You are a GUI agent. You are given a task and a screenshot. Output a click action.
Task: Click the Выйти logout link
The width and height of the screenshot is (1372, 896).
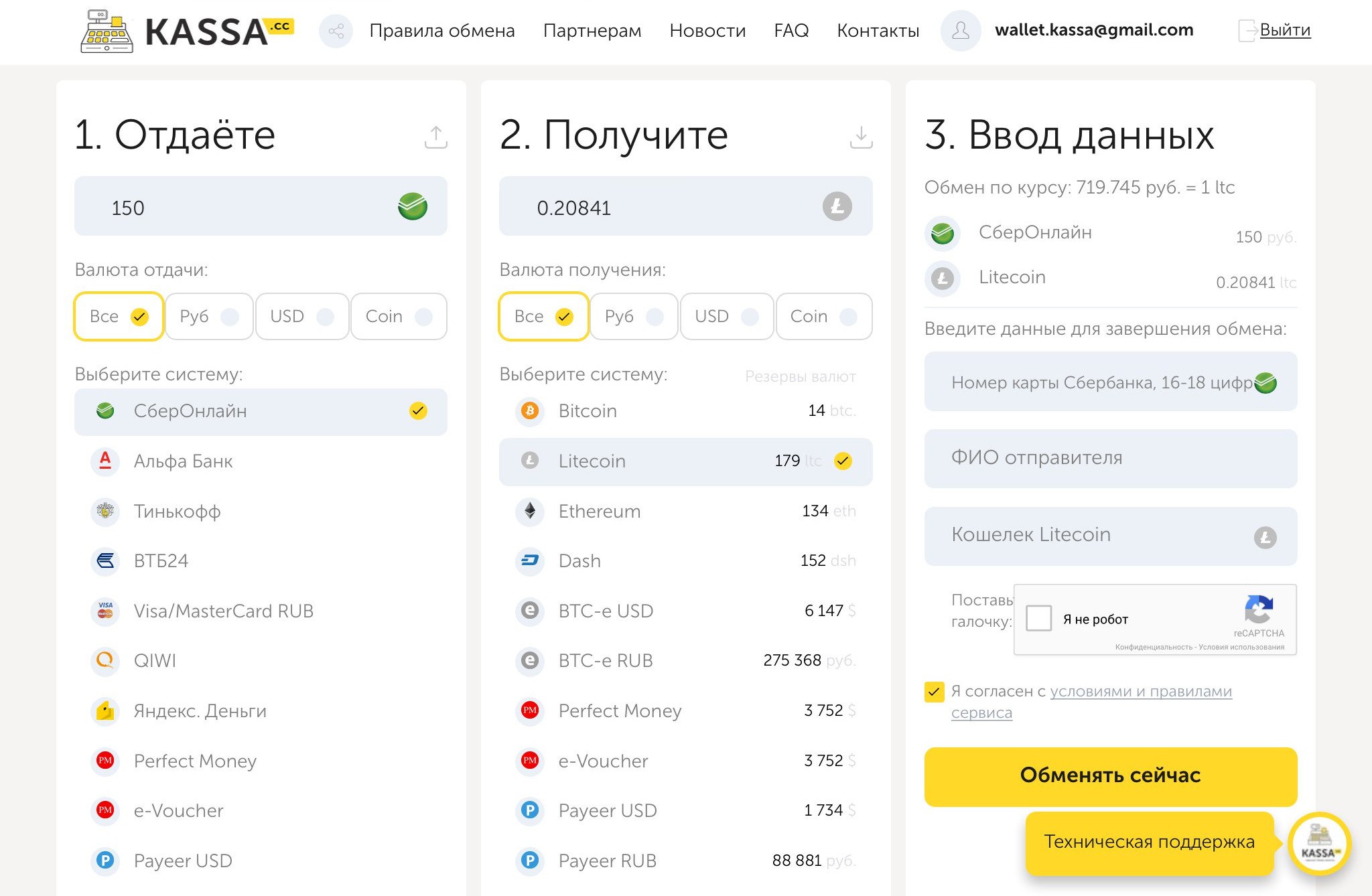tap(1285, 30)
